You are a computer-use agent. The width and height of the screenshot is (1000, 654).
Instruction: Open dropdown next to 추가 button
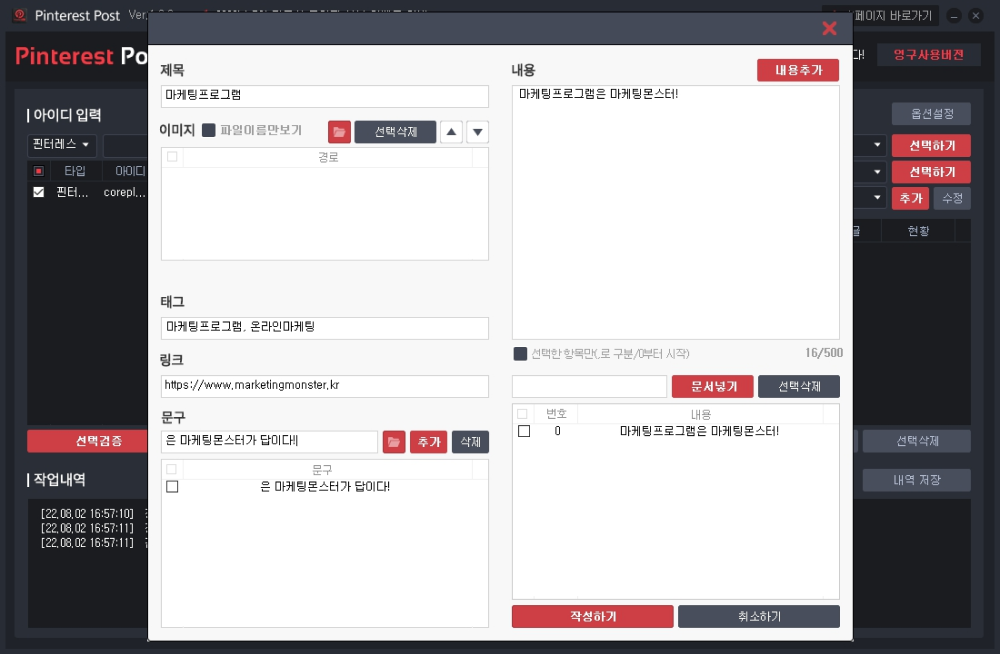pos(877,198)
